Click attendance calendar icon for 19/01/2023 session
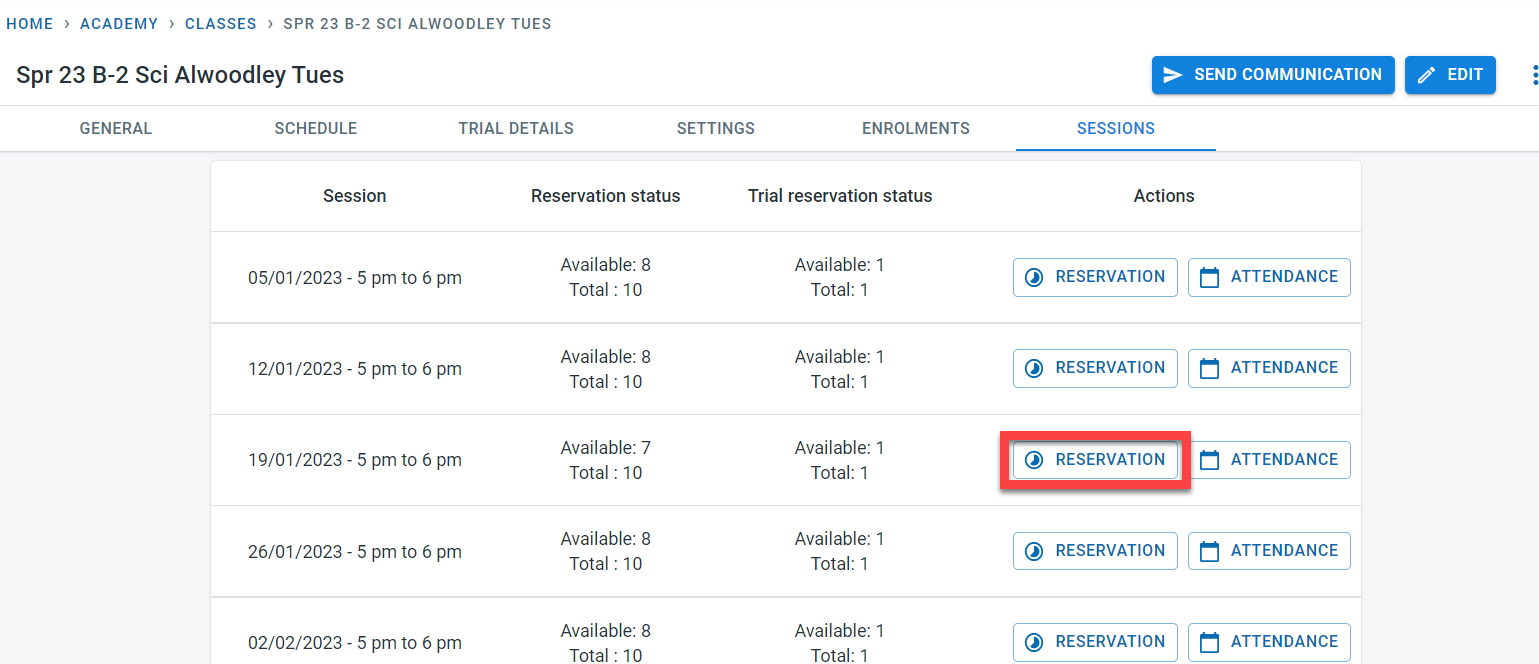 pos(1209,460)
